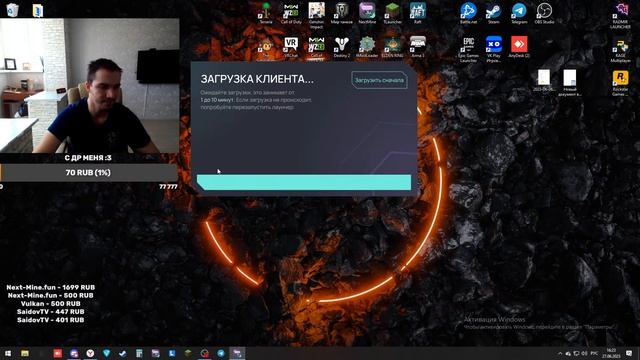
Task: Expand the hidden system tray icons
Action: [x=560, y=353]
